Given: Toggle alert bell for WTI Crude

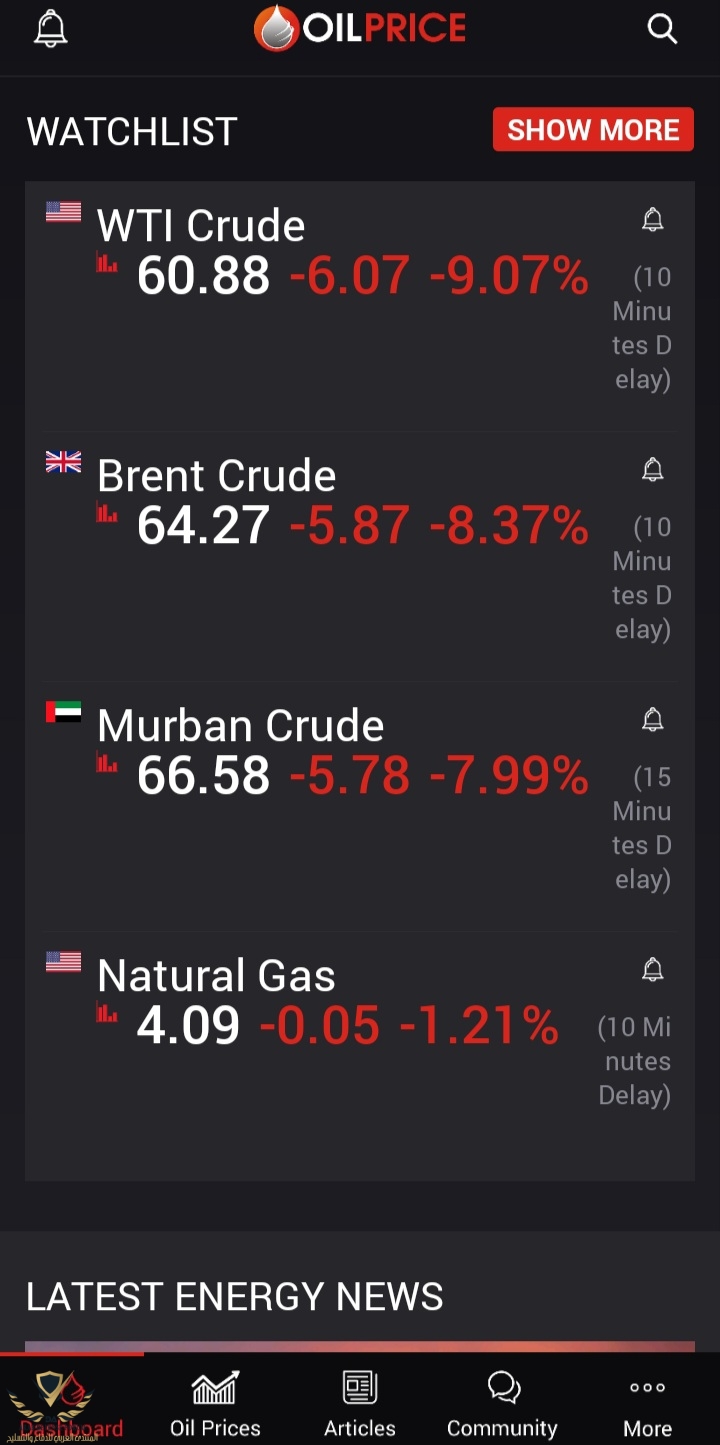Looking at the screenshot, I should 652,220.
